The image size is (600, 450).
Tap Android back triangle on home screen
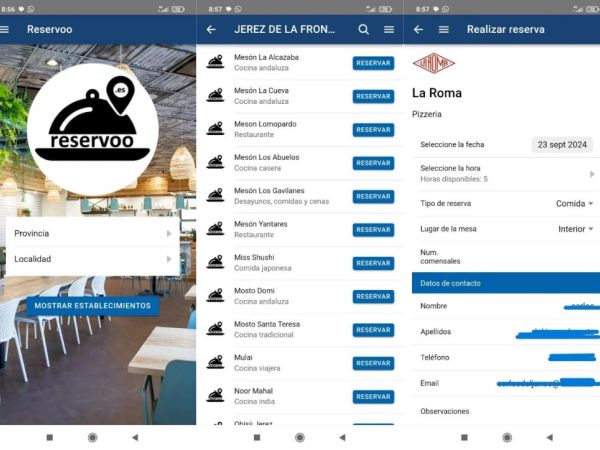point(135,437)
